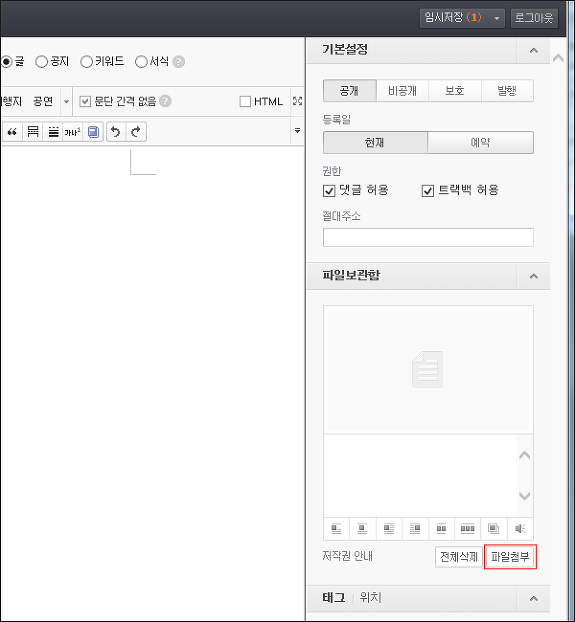Select the 서식 template radio

141,62
